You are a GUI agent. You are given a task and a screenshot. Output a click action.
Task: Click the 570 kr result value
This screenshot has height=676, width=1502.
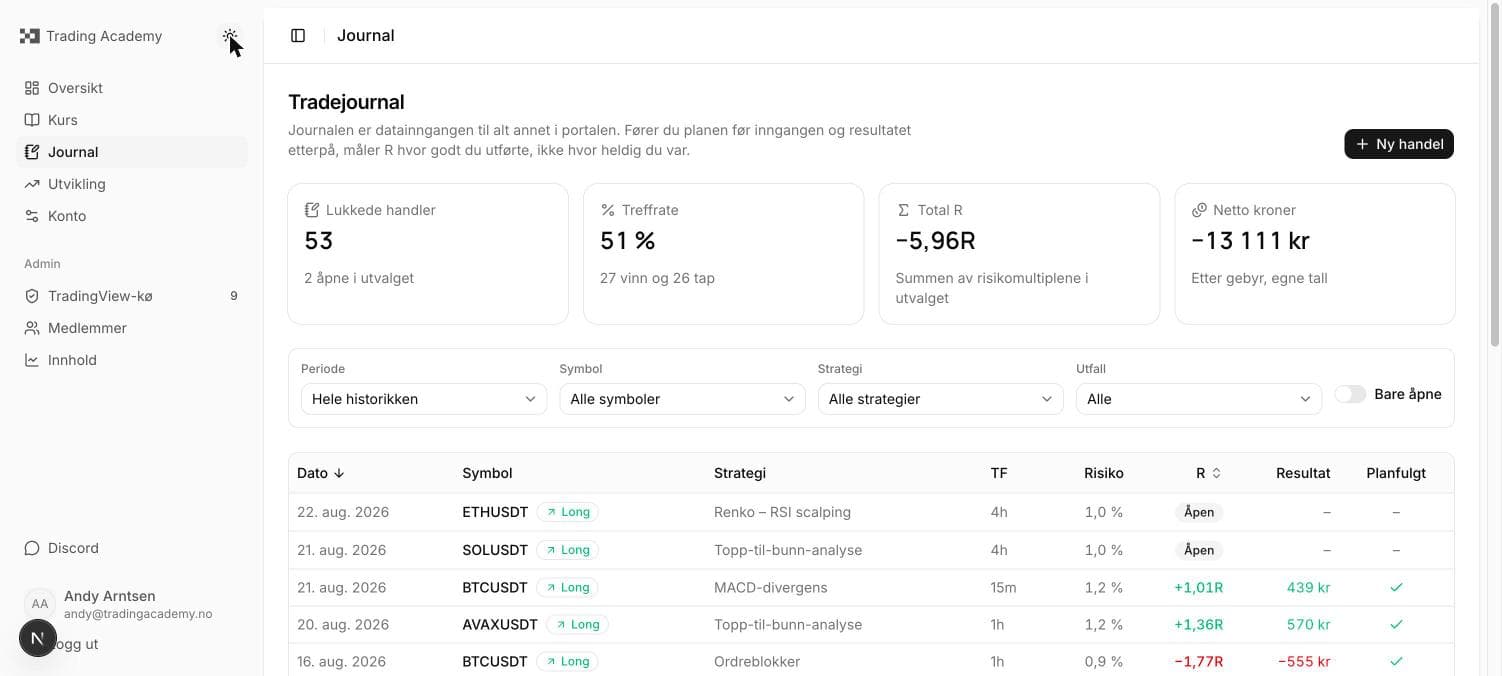click(x=1309, y=624)
